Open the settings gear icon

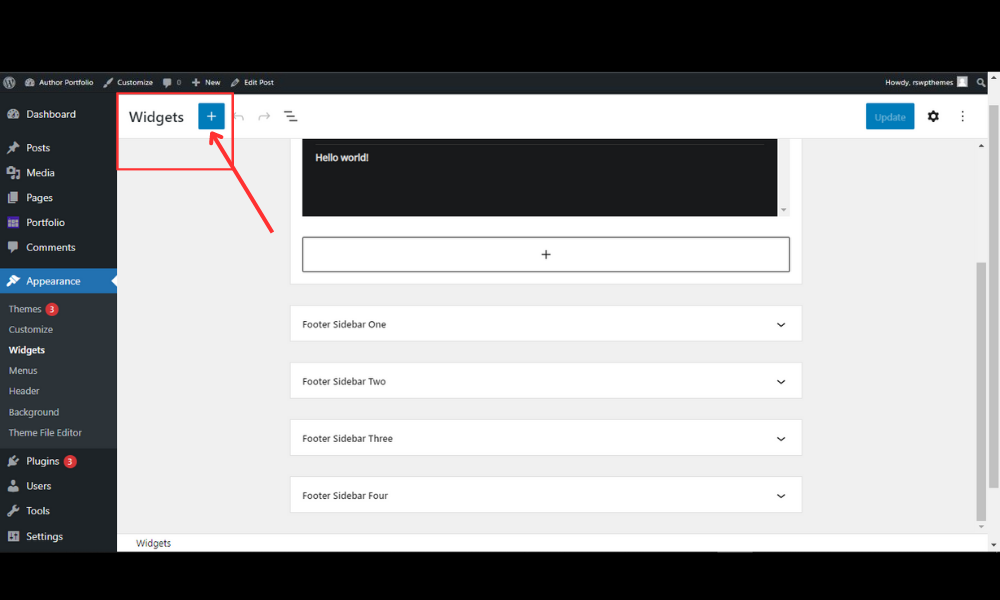(933, 116)
